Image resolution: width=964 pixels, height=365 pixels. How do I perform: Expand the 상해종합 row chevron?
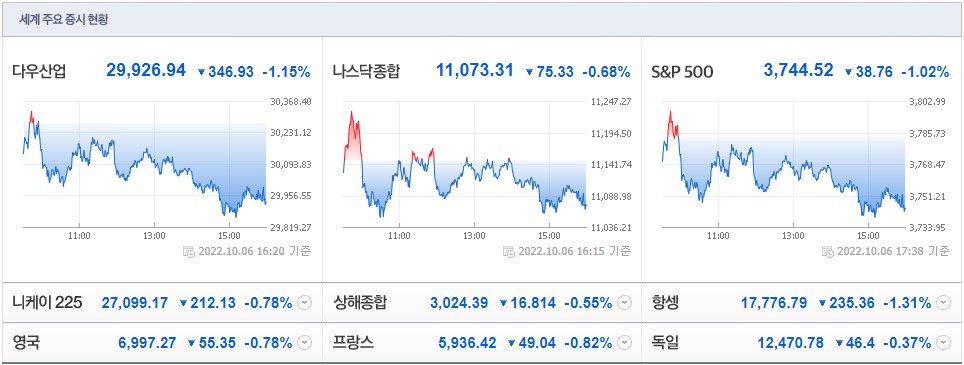point(624,303)
